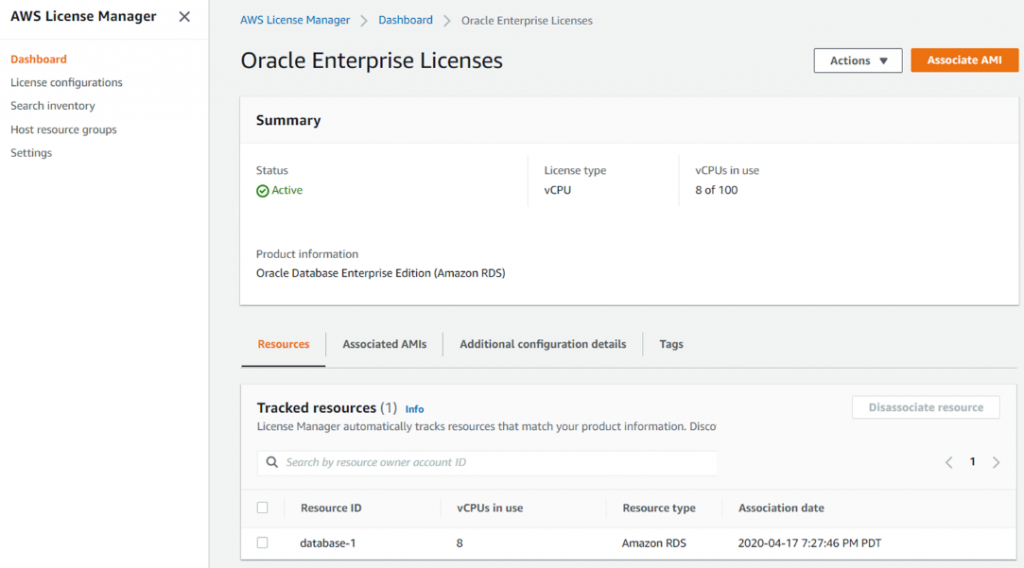Go to next page of tracked resources
Screen dimensions: 1024x568
(996, 462)
